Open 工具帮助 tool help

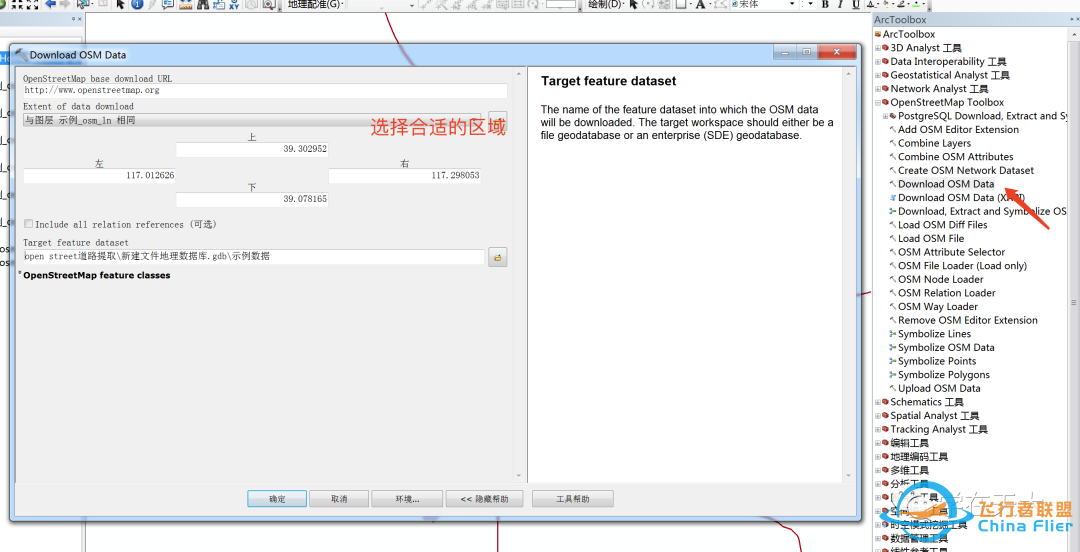click(572, 499)
